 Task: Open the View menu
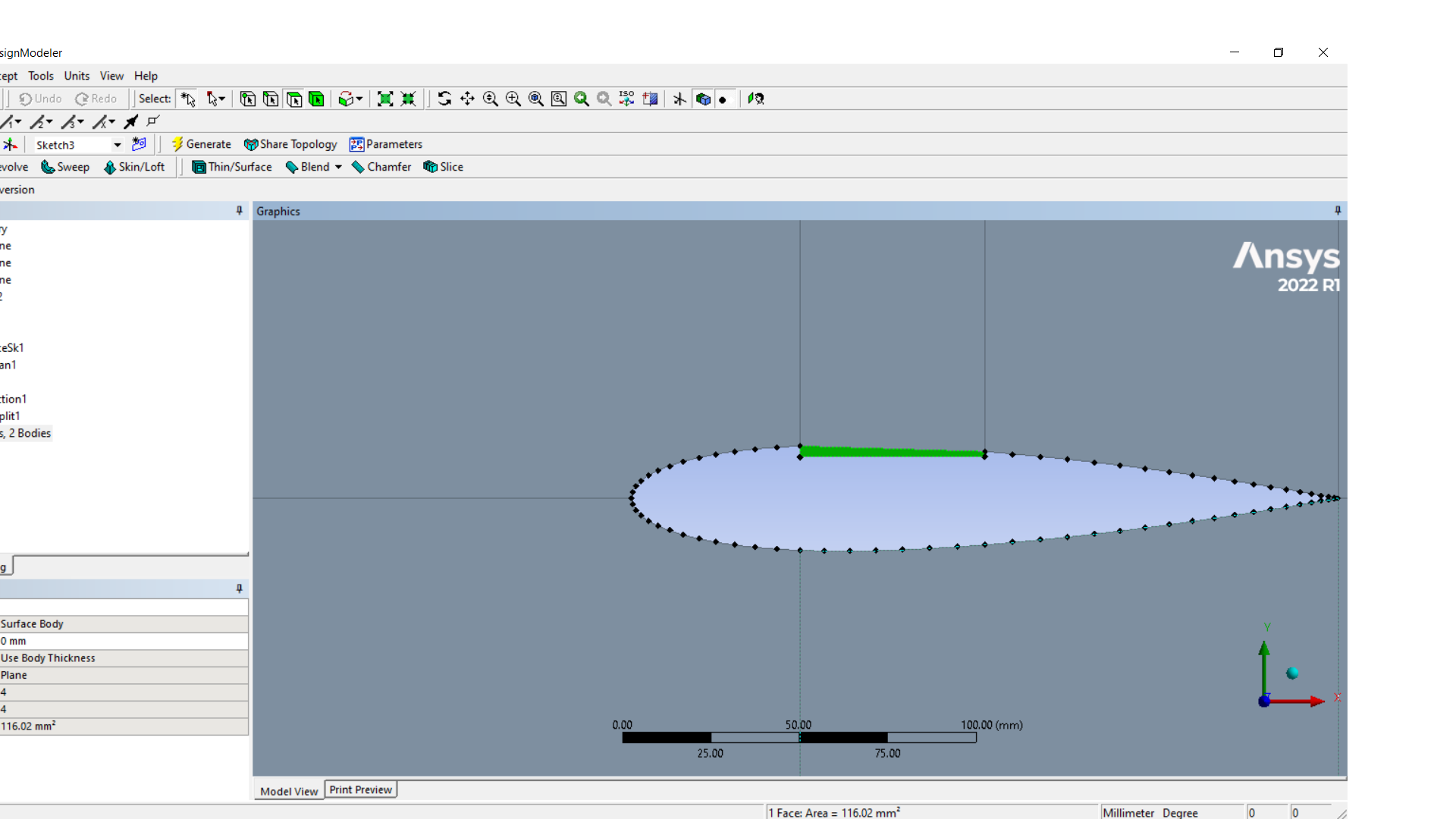pos(111,76)
